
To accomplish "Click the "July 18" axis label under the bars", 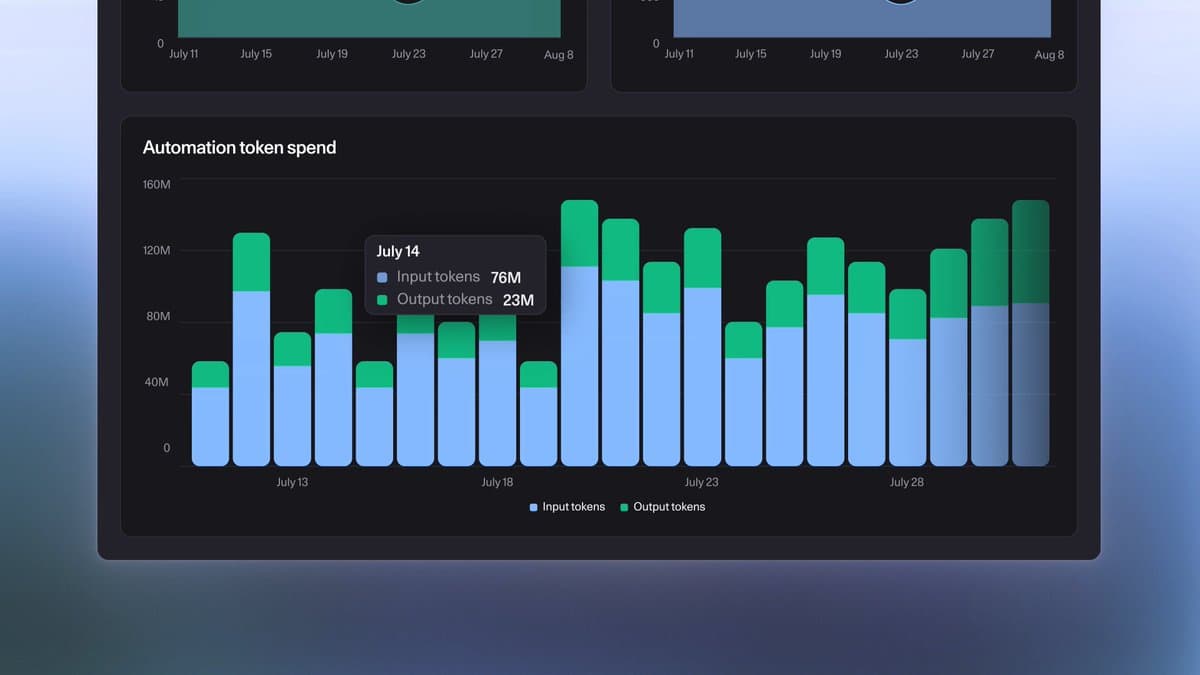I will tap(497, 482).
